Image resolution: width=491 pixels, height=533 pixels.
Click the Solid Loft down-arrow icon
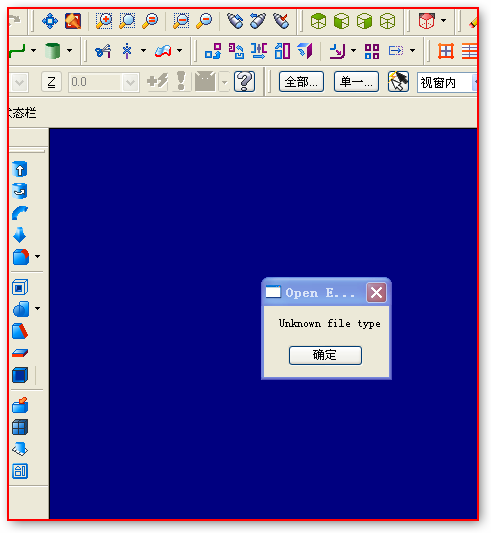pos(20,235)
